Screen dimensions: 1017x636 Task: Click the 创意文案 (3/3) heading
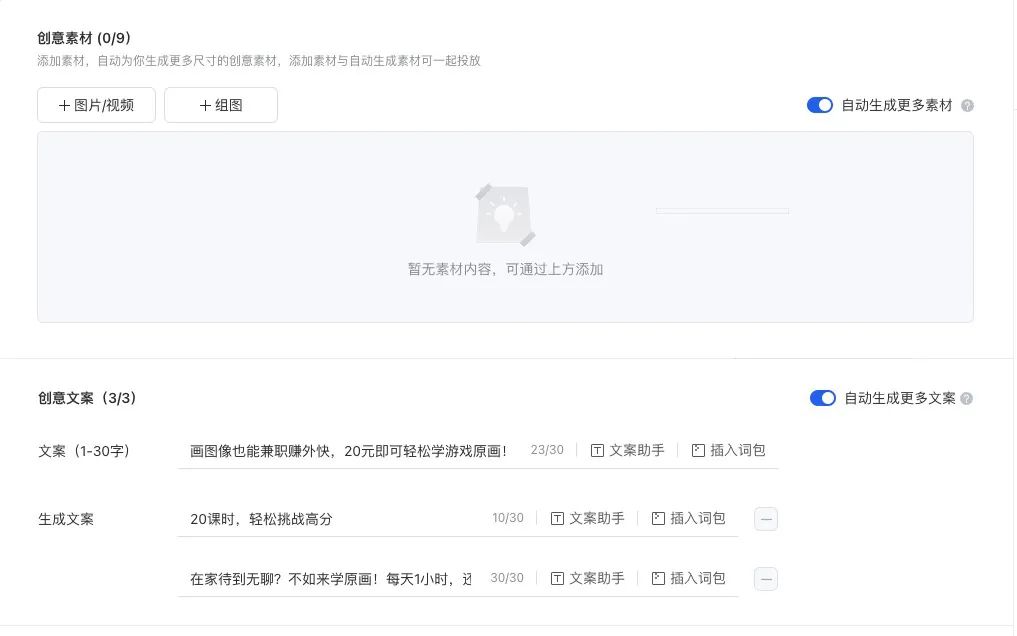87,398
